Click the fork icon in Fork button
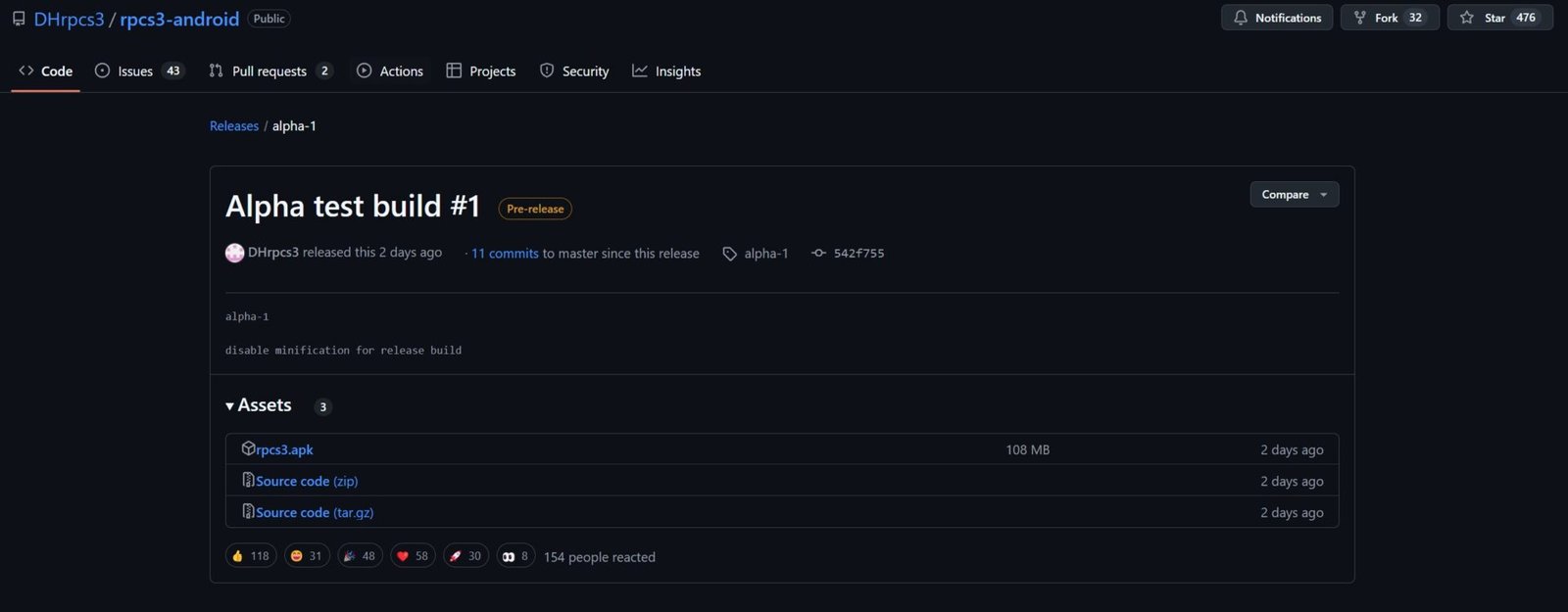The image size is (1568, 612). tap(1360, 18)
